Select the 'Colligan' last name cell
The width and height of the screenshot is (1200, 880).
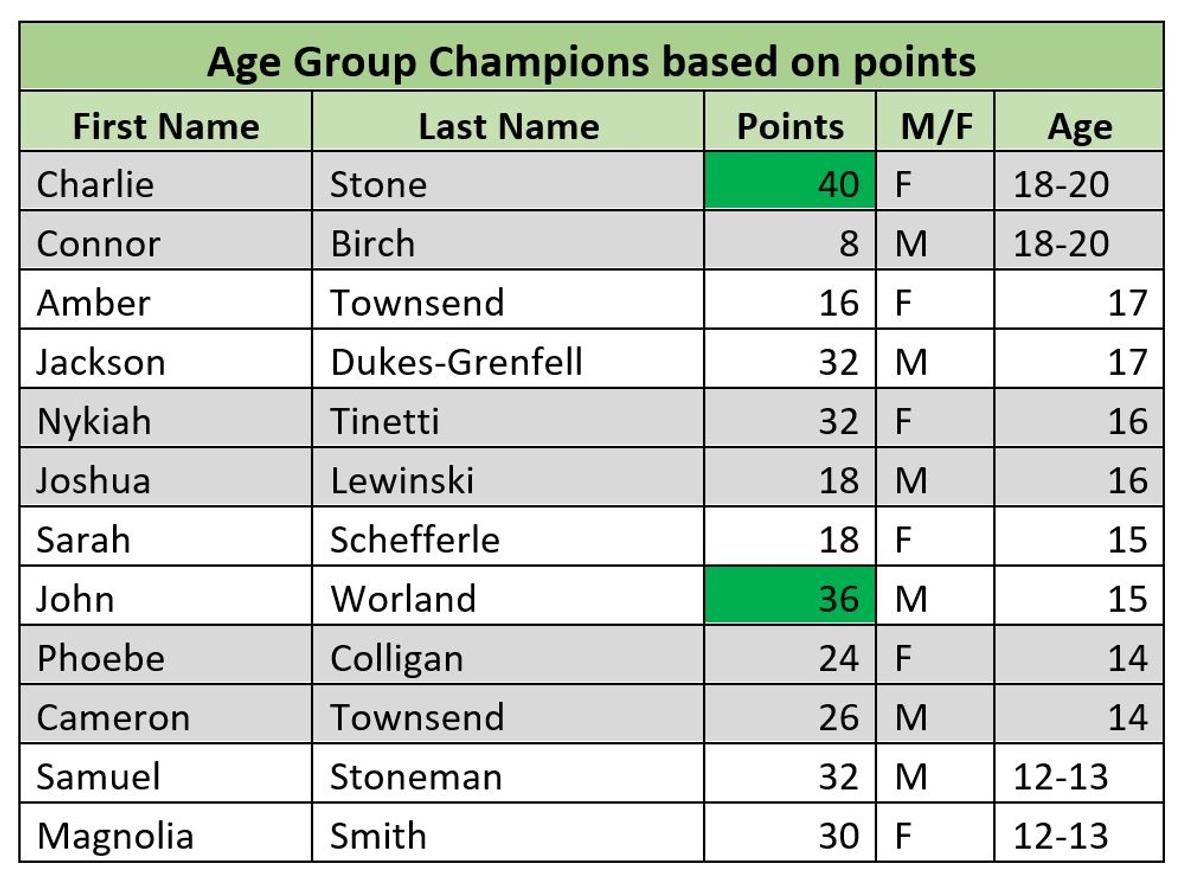(508, 658)
